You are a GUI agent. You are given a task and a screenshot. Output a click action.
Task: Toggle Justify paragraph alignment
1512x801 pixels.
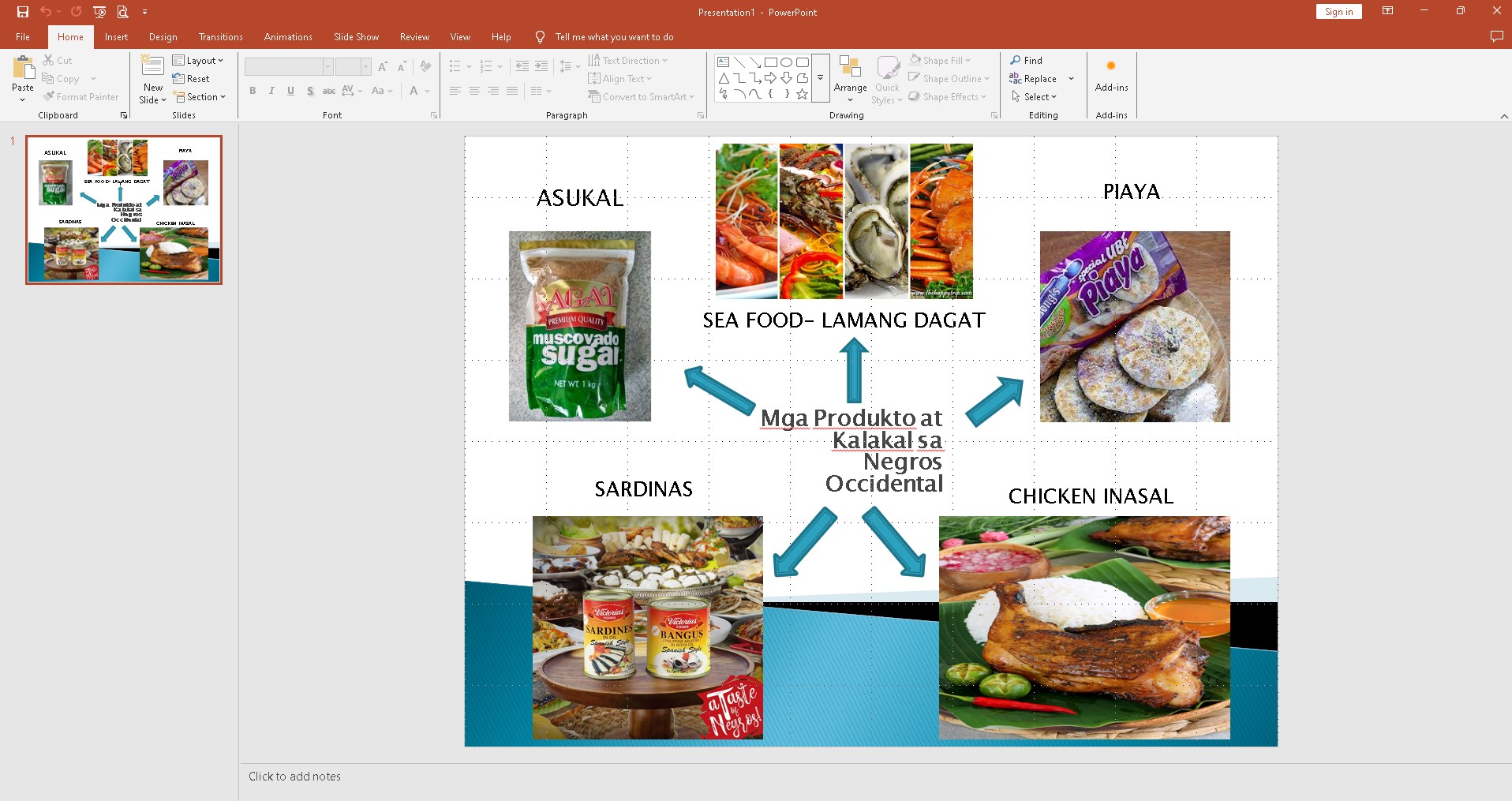[x=511, y=91]
